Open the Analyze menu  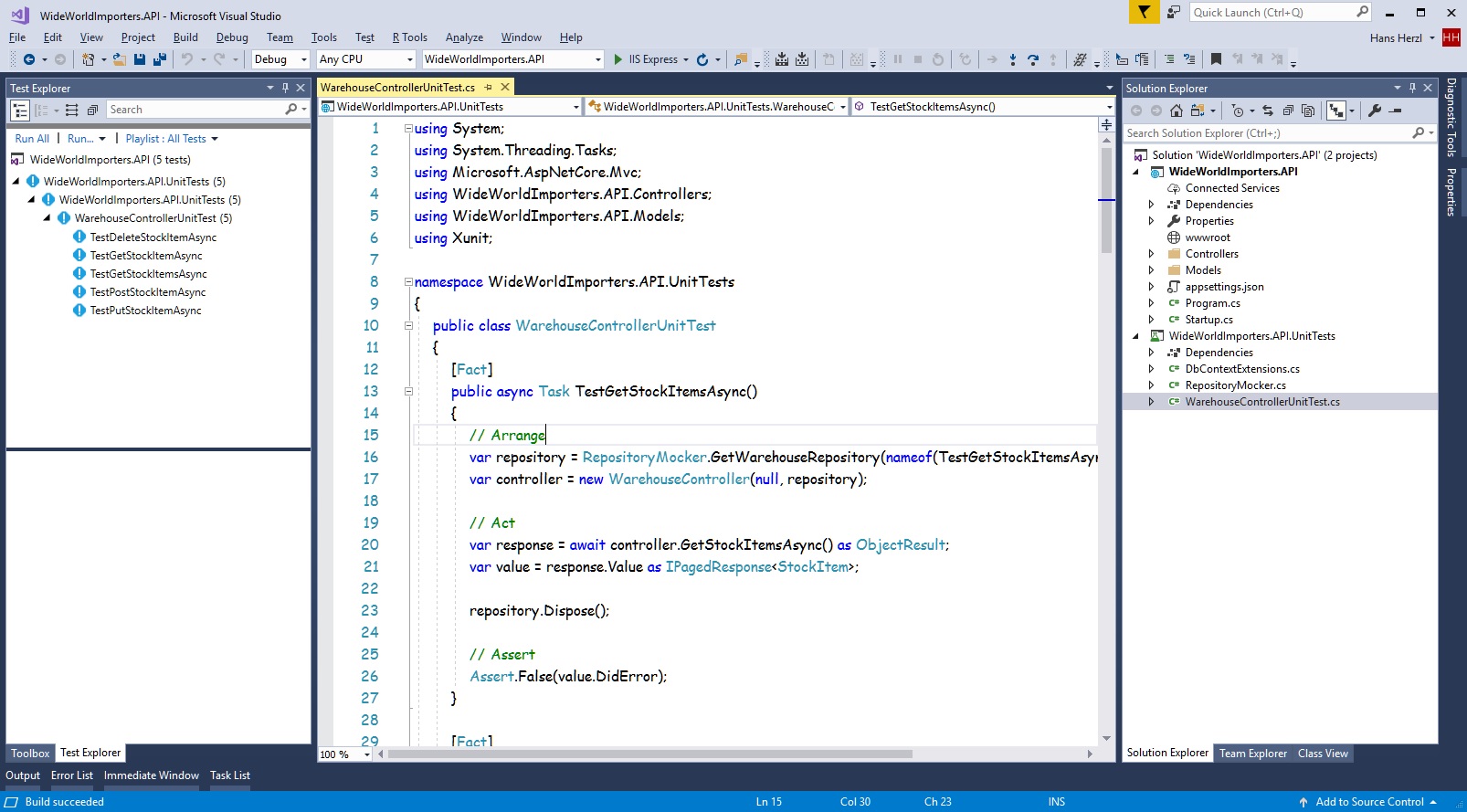point(464,37)
